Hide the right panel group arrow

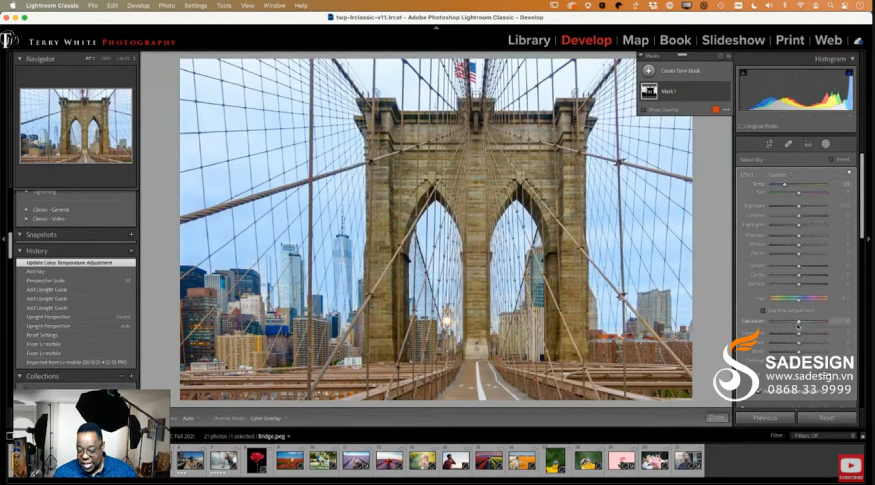[868, 239]
